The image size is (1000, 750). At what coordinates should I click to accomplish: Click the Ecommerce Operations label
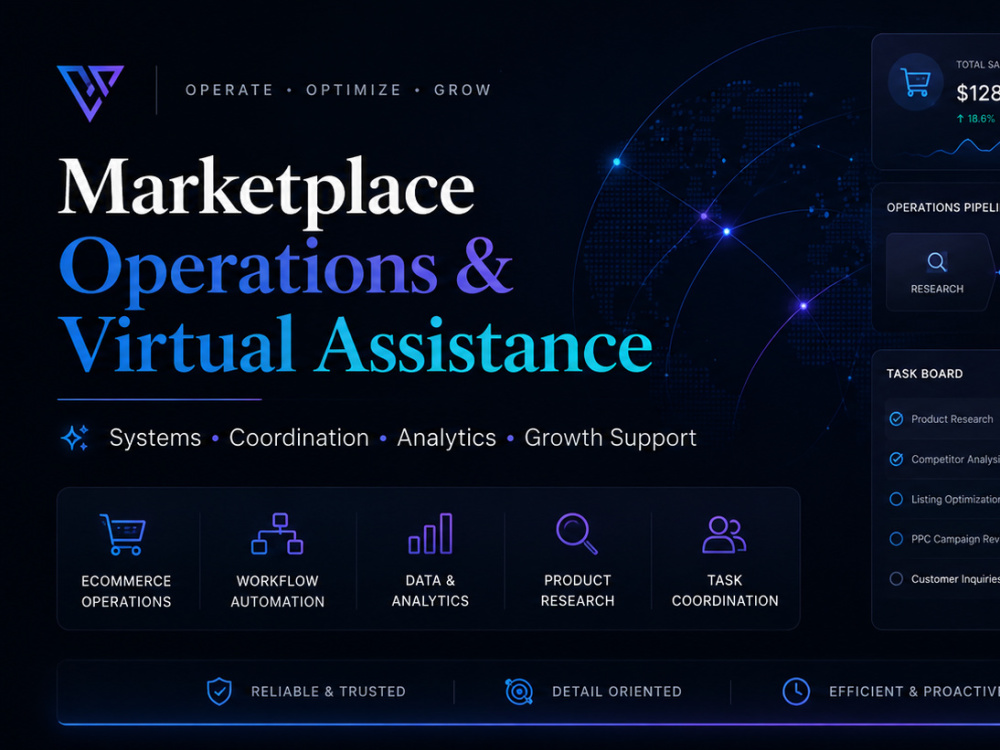[x=126, y=591]
